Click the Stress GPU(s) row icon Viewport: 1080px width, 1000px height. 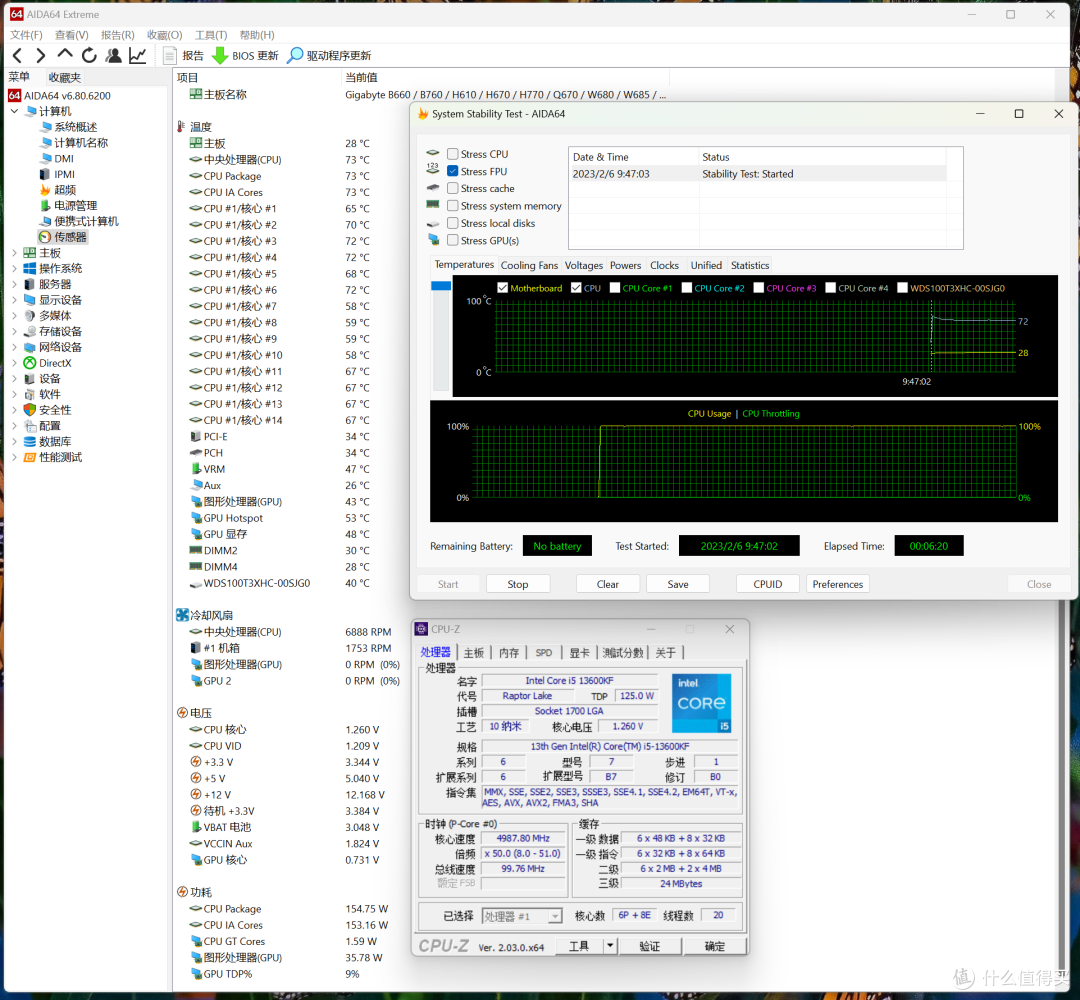(433, 239)
